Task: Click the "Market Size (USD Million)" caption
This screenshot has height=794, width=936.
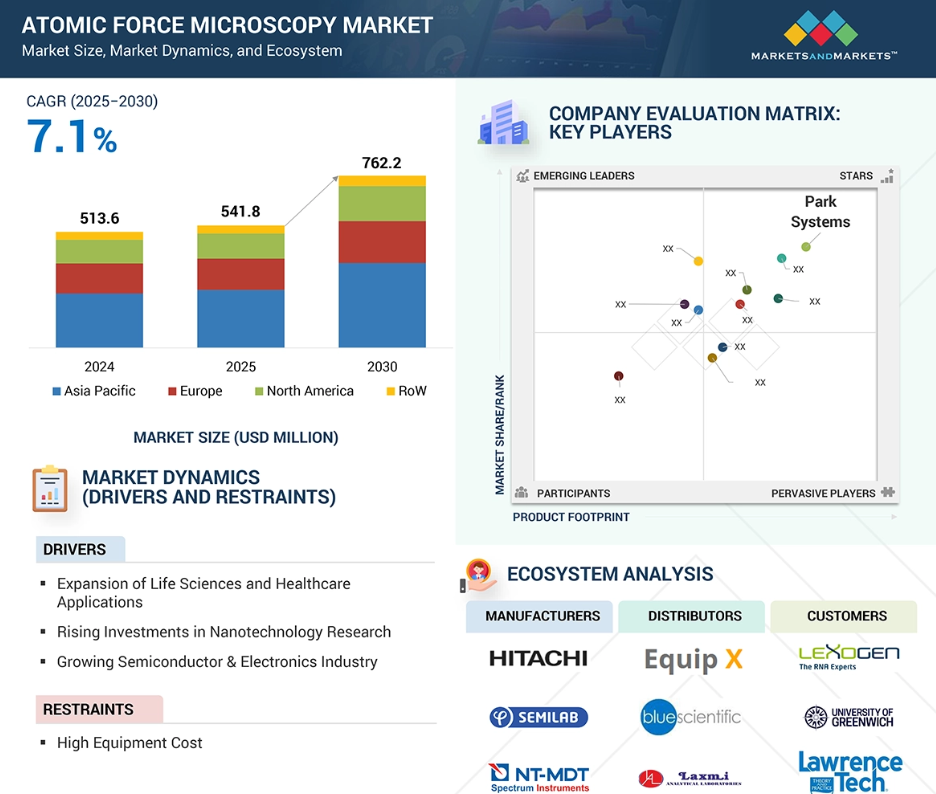Action: pyautogui.click(x=236, y=438)
